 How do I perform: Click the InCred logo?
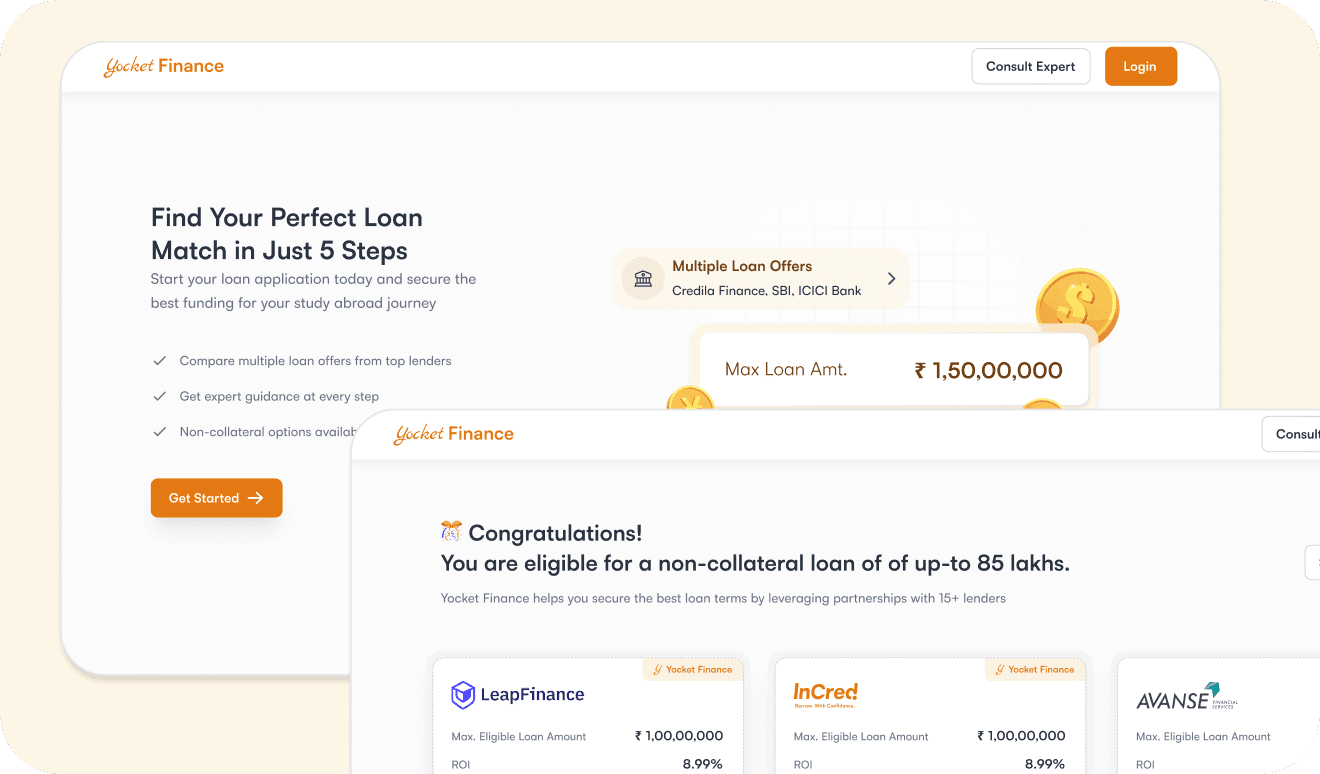point(826,694)
